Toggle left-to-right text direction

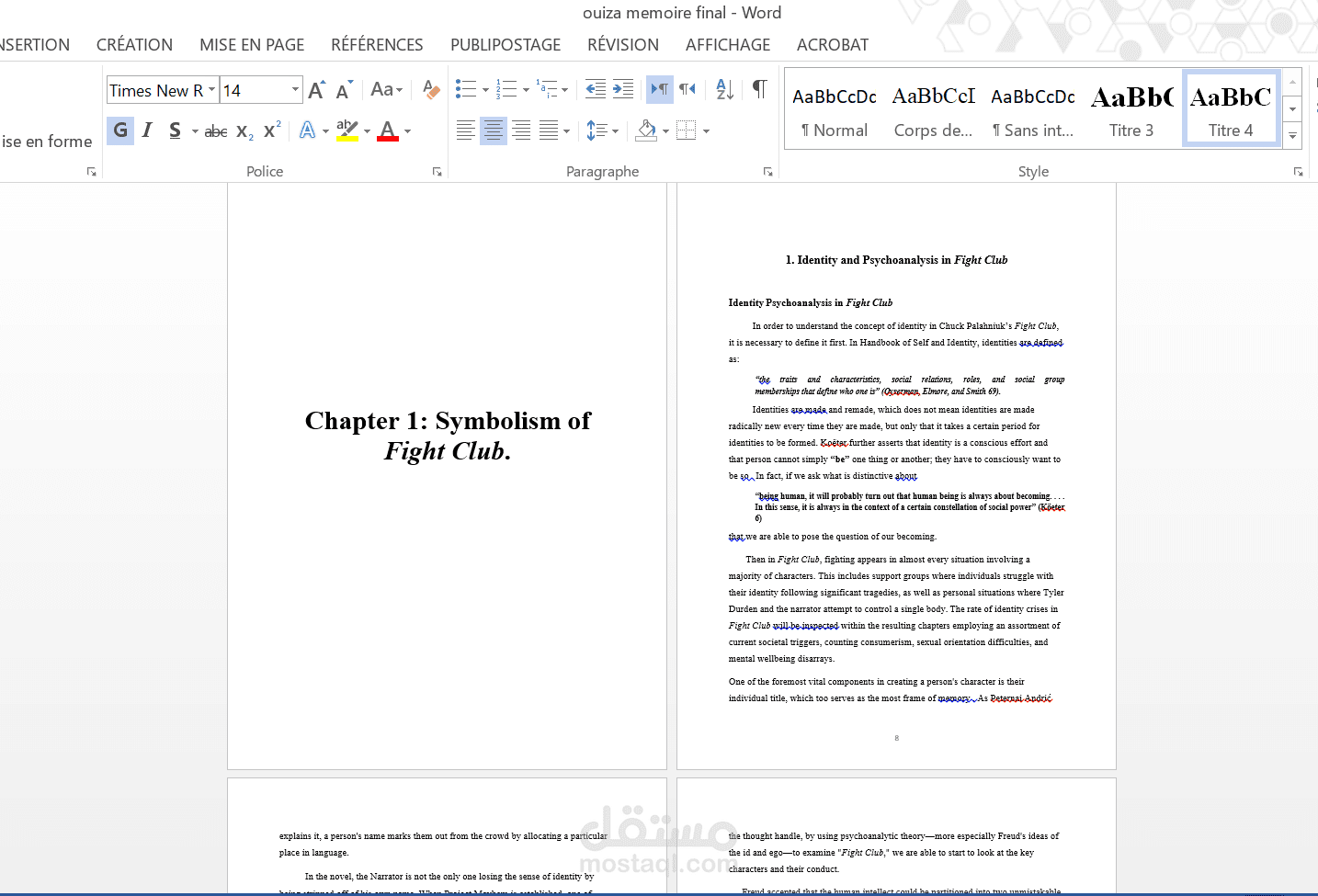point(660,89)
